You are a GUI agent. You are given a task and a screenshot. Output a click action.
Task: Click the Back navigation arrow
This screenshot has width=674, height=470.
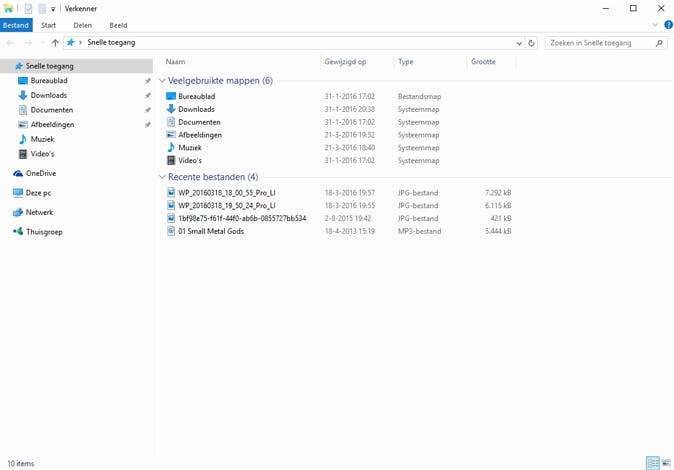[x=10, y=43]
